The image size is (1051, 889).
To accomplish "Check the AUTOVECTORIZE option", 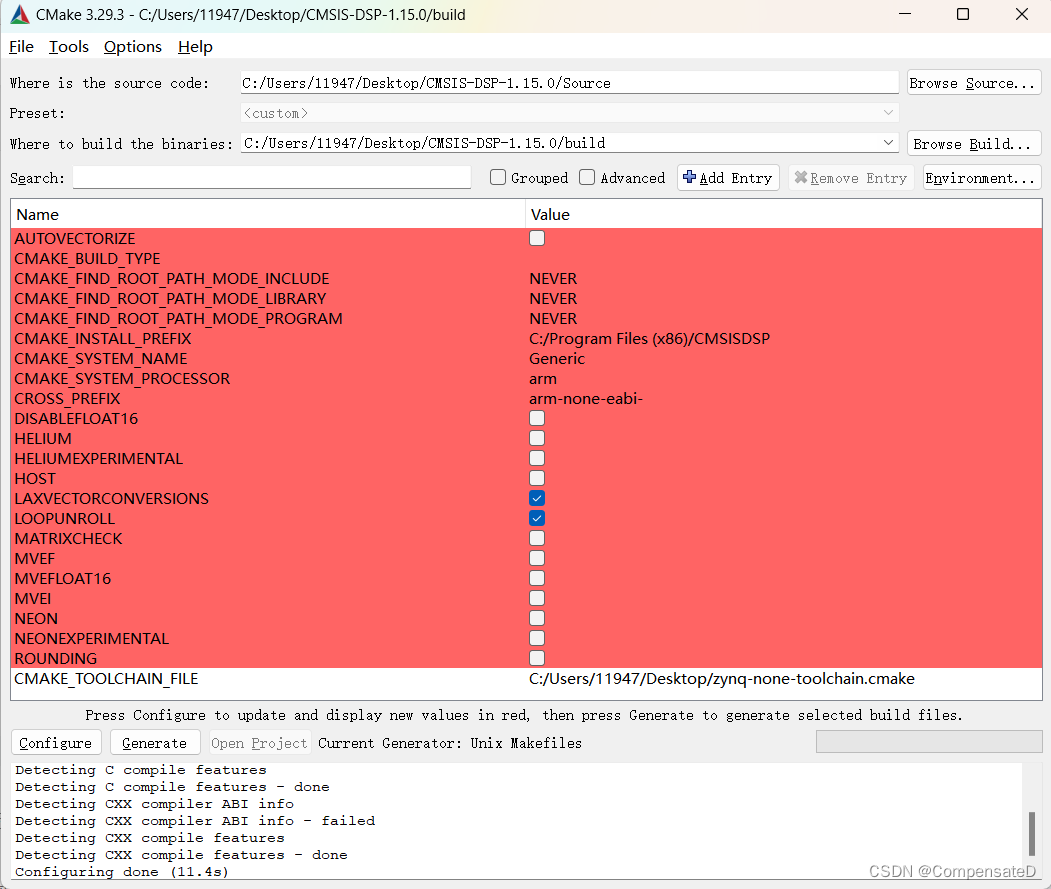I will click(x=537, y=238).
